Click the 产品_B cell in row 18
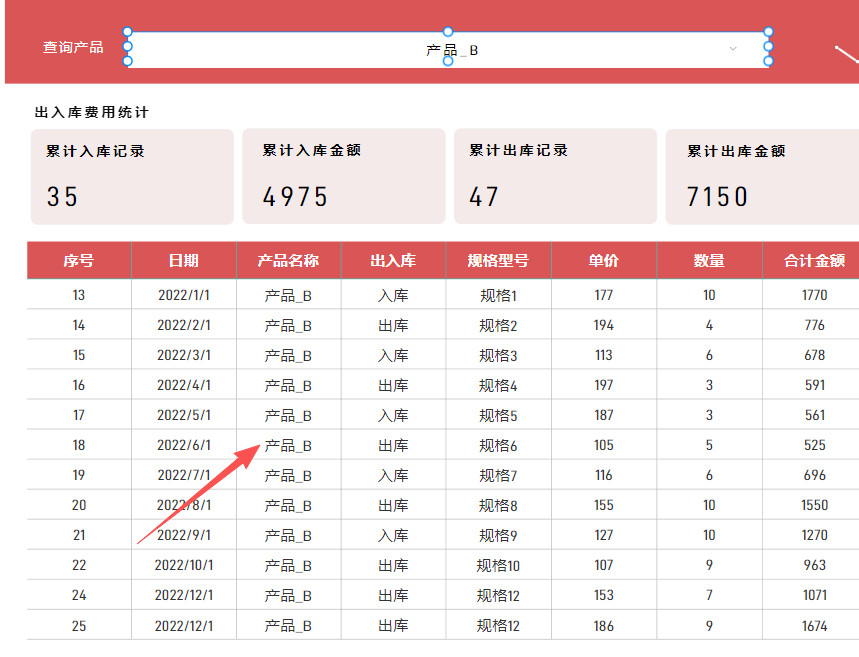The image size is (859, 657). 288,446
